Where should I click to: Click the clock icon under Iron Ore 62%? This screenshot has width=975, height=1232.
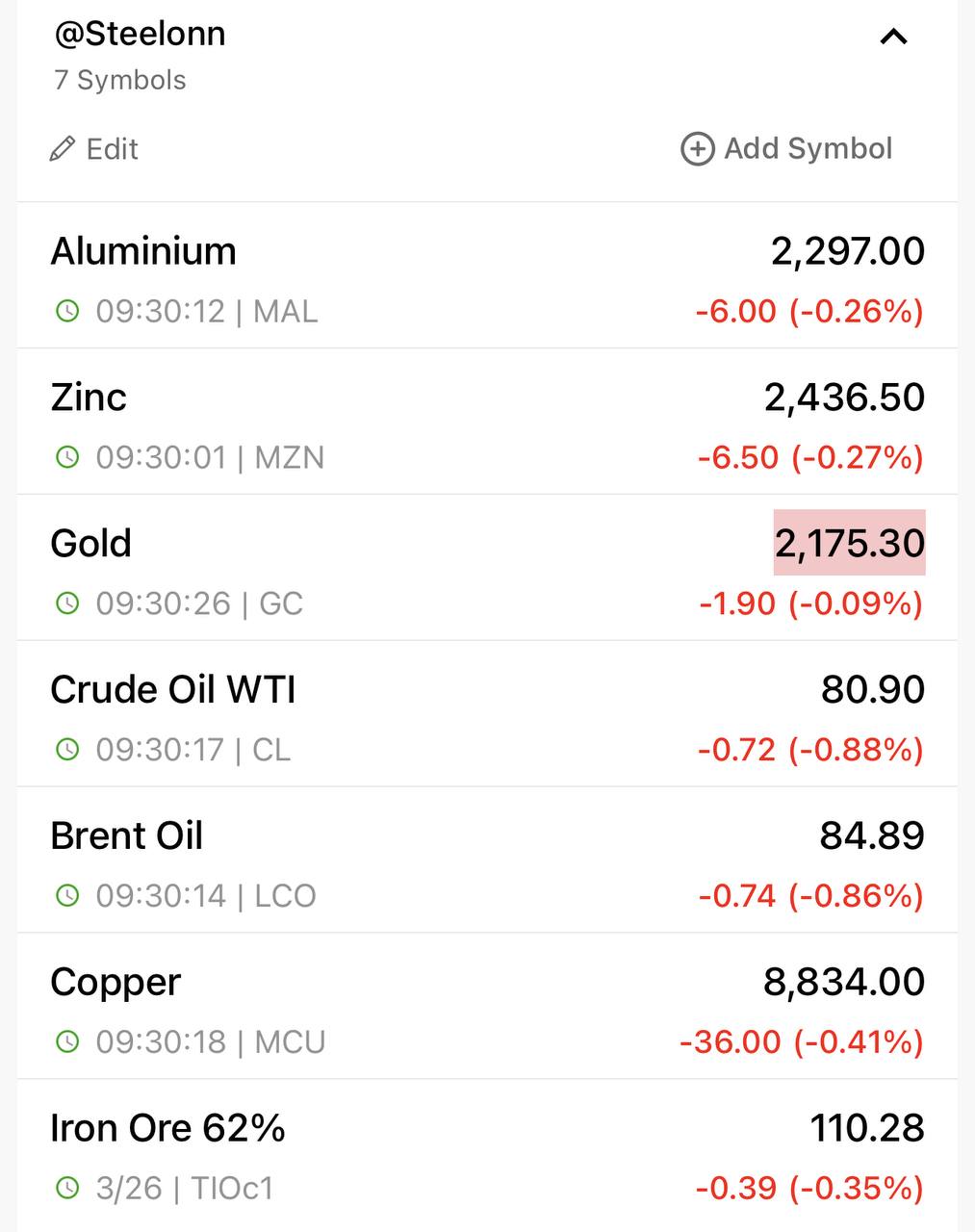pyautogui.click(x=67, y=1188)
